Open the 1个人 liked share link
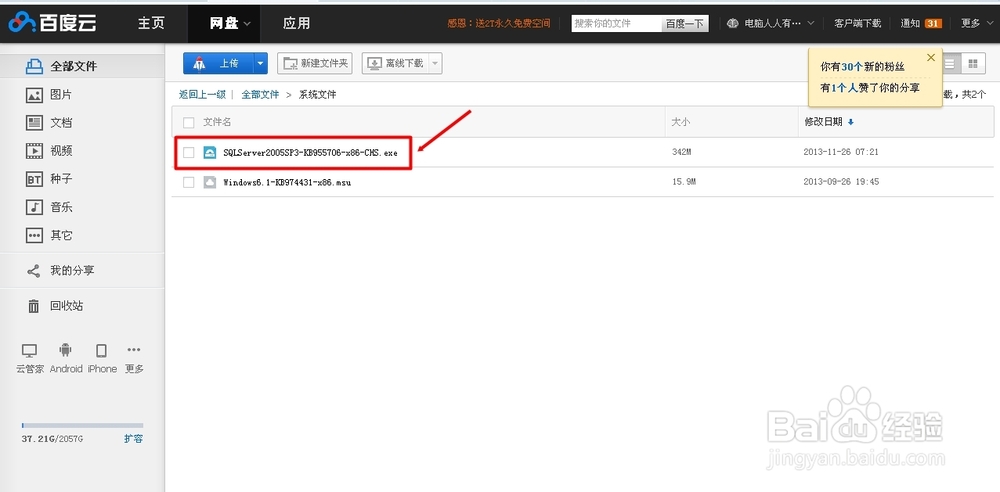This screenshot has width=1000, height=492. tap(844, 88)
